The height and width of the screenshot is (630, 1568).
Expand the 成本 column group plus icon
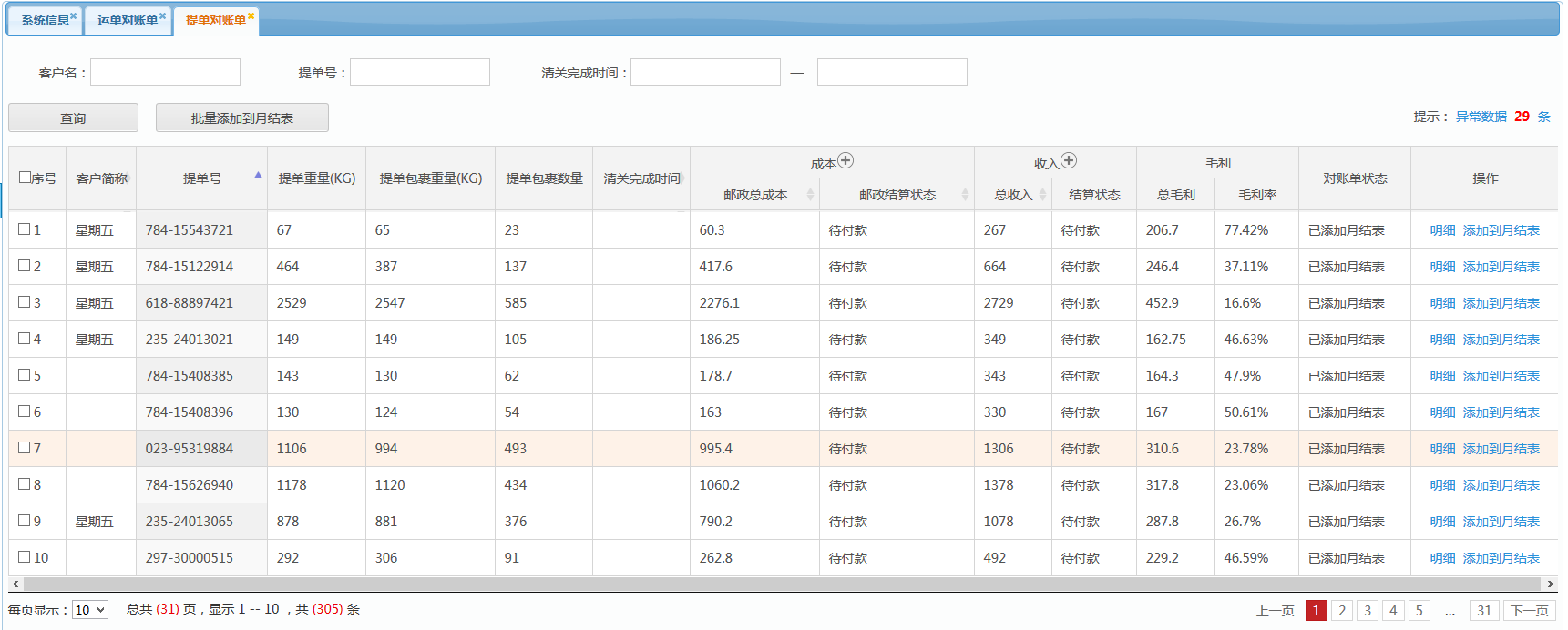coord(845,161)
